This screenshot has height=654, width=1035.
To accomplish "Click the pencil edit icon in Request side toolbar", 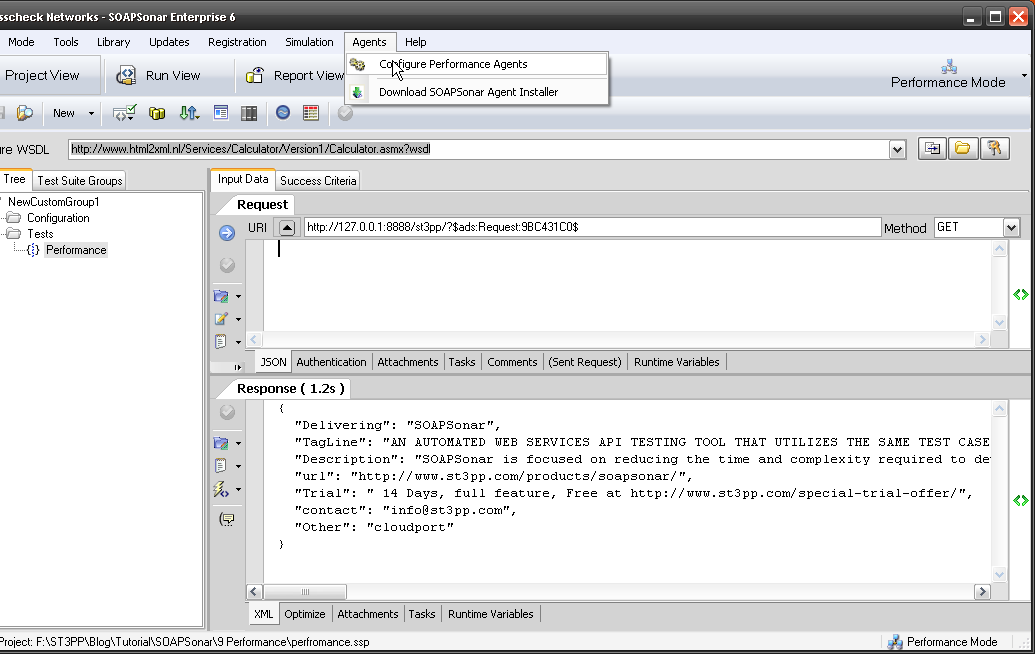I will 221,319.
